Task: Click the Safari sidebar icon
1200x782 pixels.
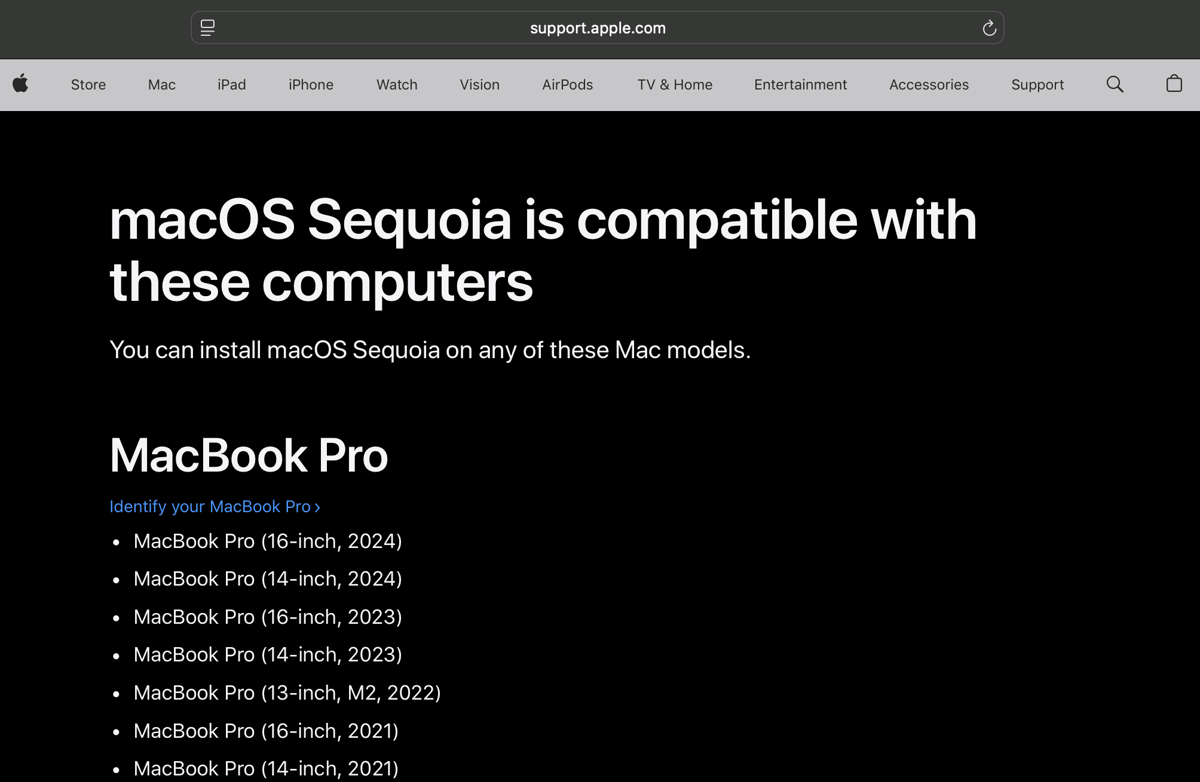Action: tap(207, 27)
